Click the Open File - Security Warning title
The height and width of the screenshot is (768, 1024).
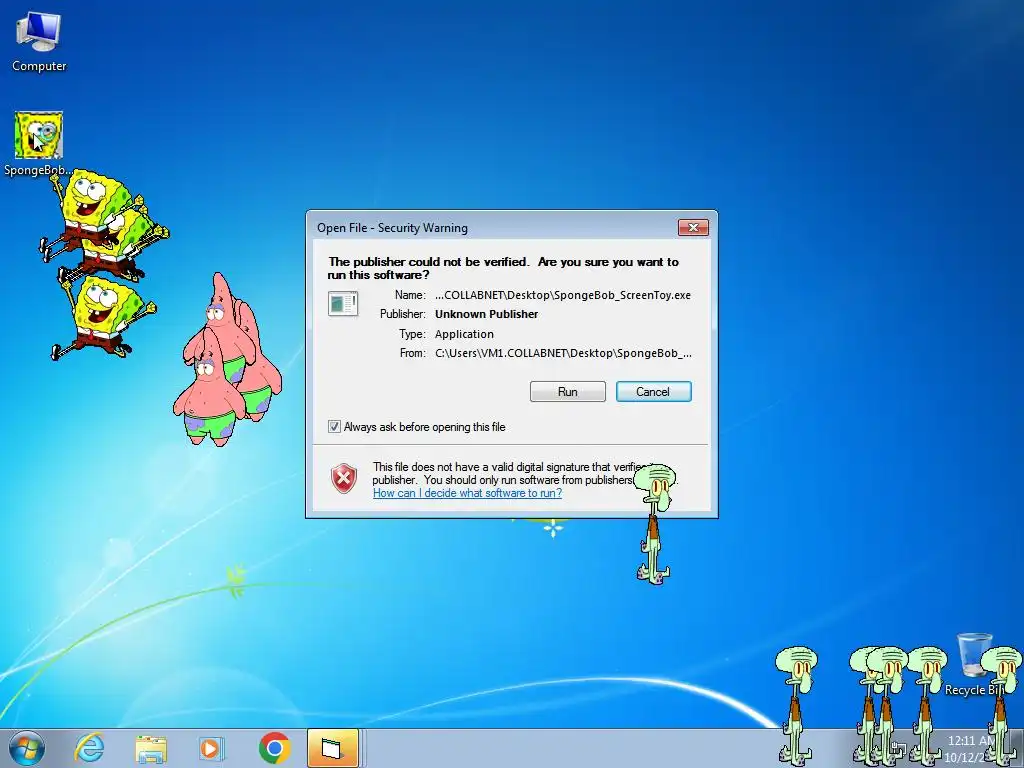click(x=392, y=228)
